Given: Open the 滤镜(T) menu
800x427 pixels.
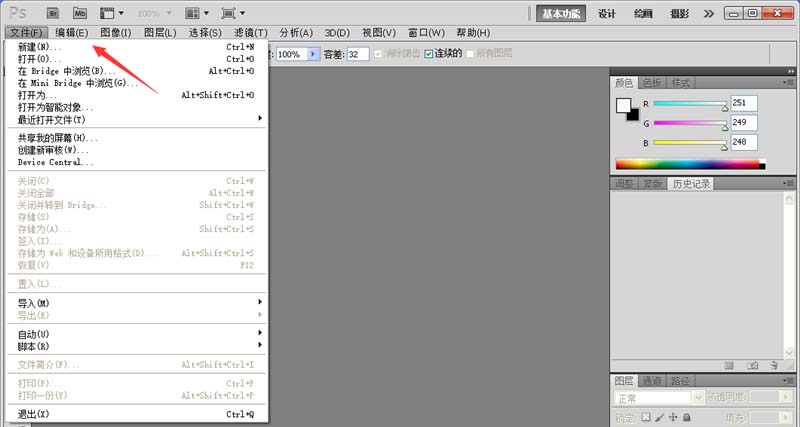Looking at the screenshot, I should [x=251, y=33].
